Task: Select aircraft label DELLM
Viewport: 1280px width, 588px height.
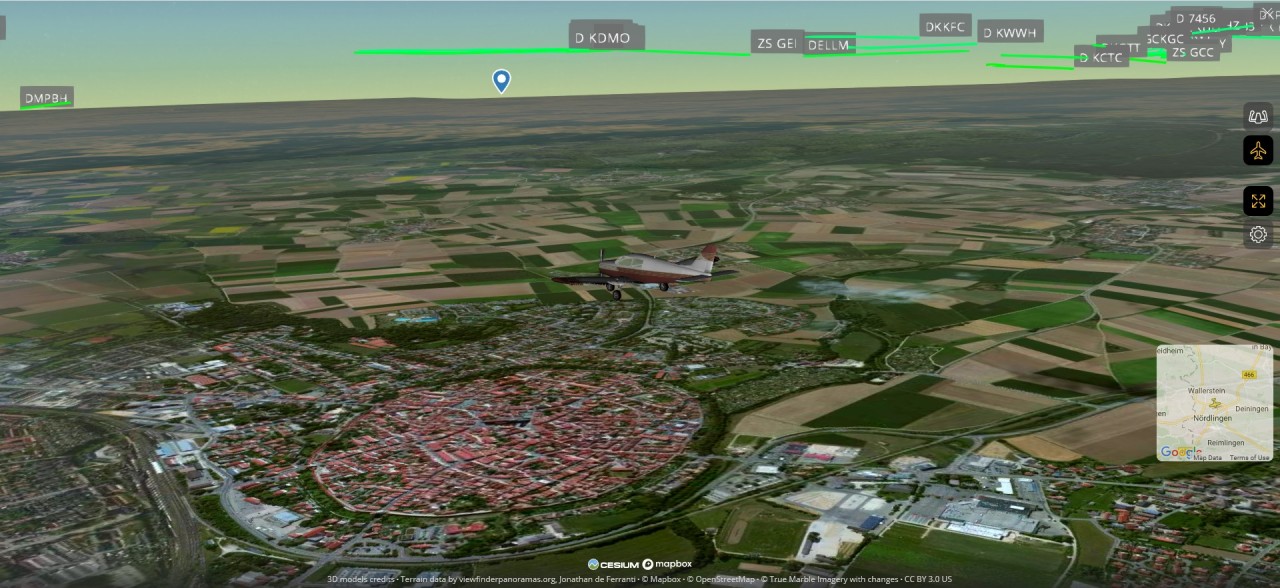Action: click(828, 45)
